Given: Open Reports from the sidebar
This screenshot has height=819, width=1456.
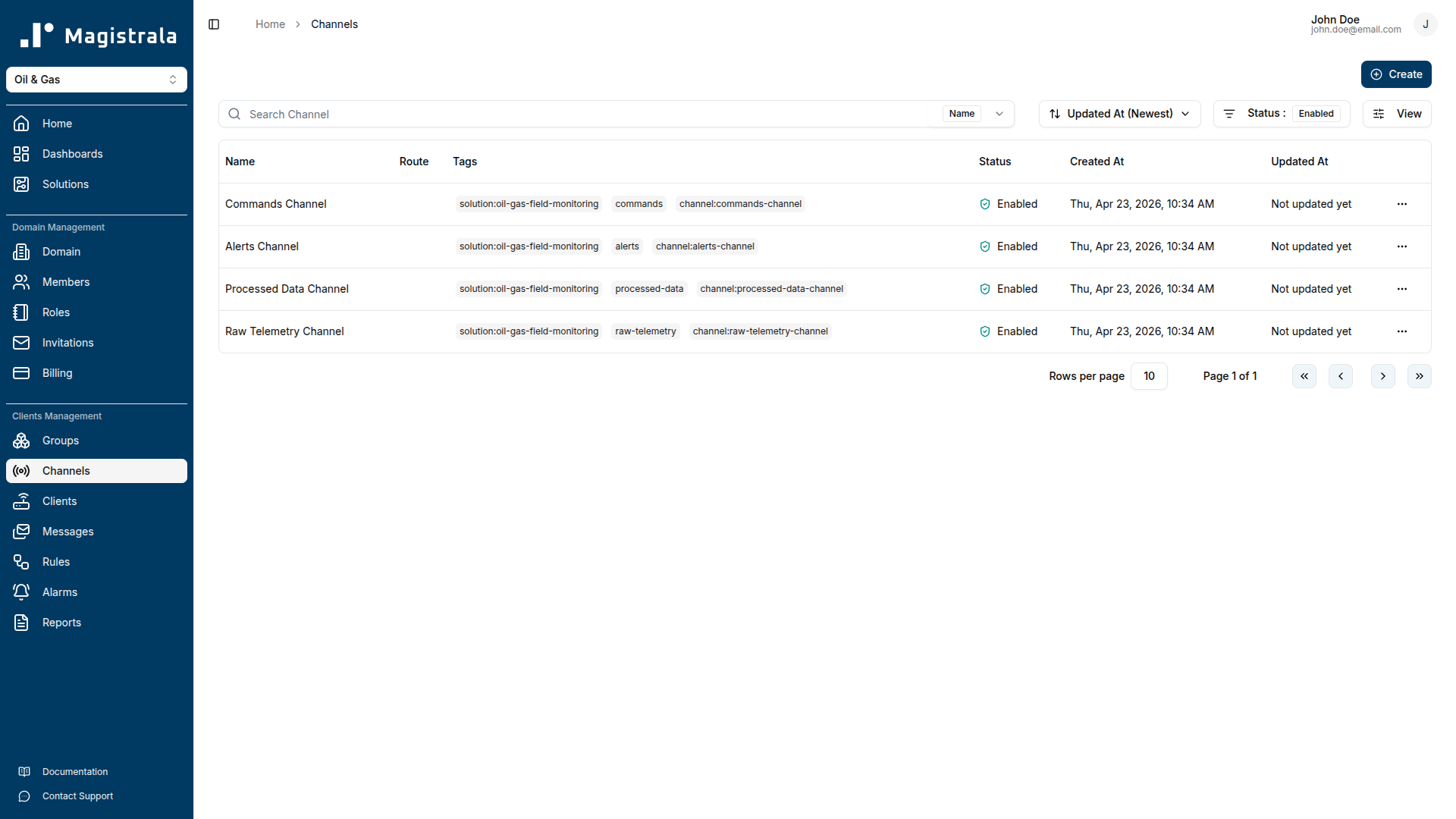Looking at the screenshot, I should [61, 623].
